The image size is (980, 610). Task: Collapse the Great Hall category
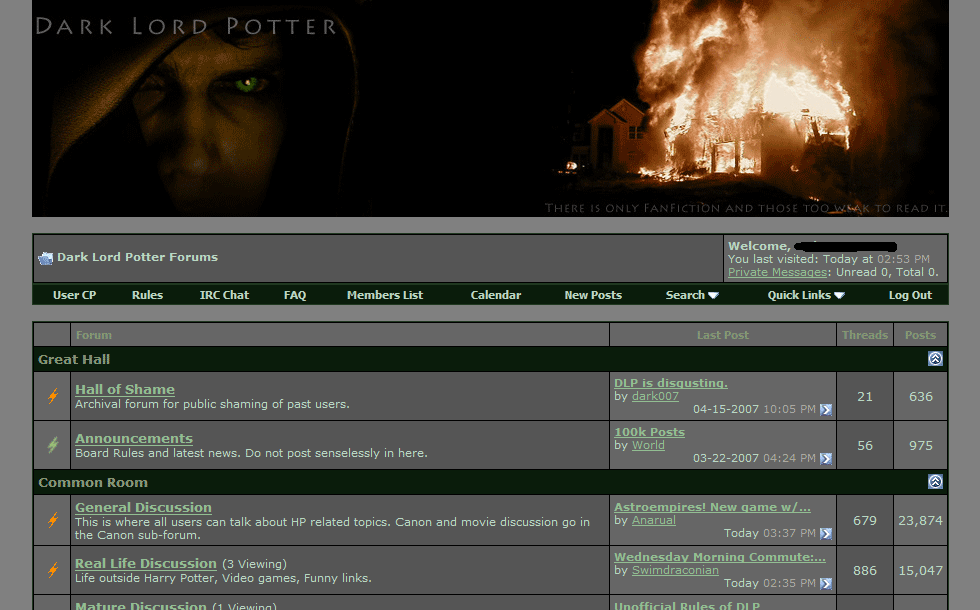pos(935,359)
